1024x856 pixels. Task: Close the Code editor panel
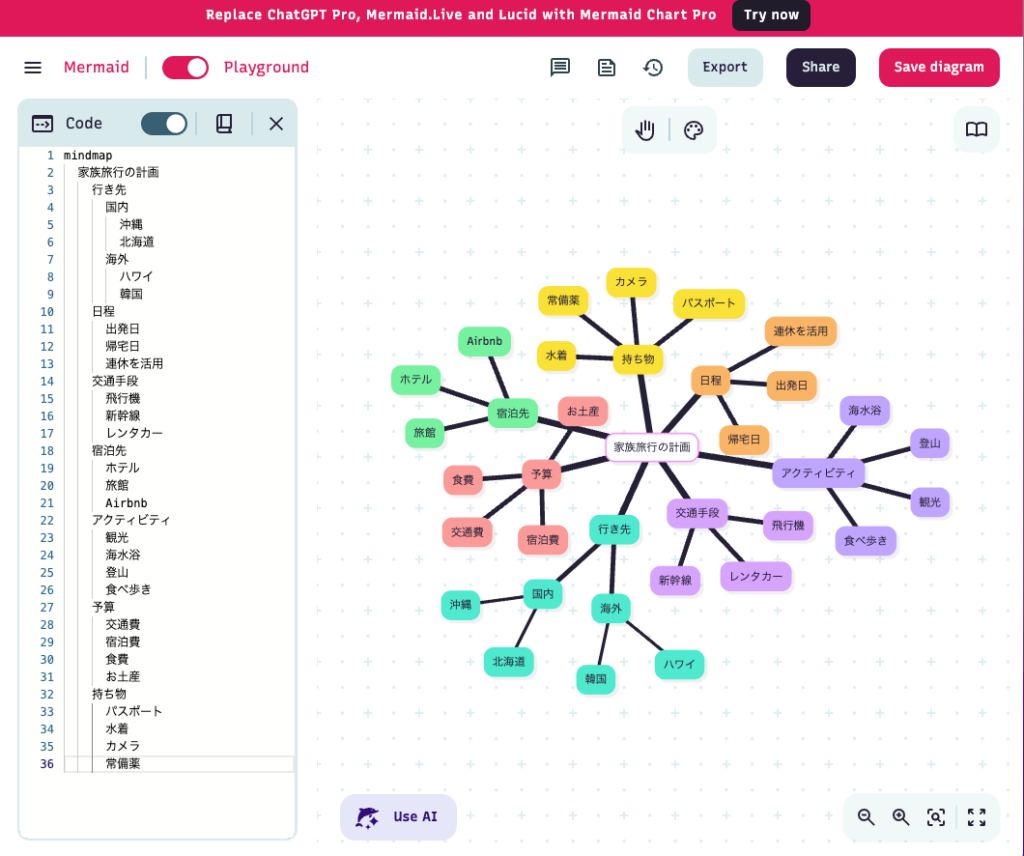pos(276,123)
